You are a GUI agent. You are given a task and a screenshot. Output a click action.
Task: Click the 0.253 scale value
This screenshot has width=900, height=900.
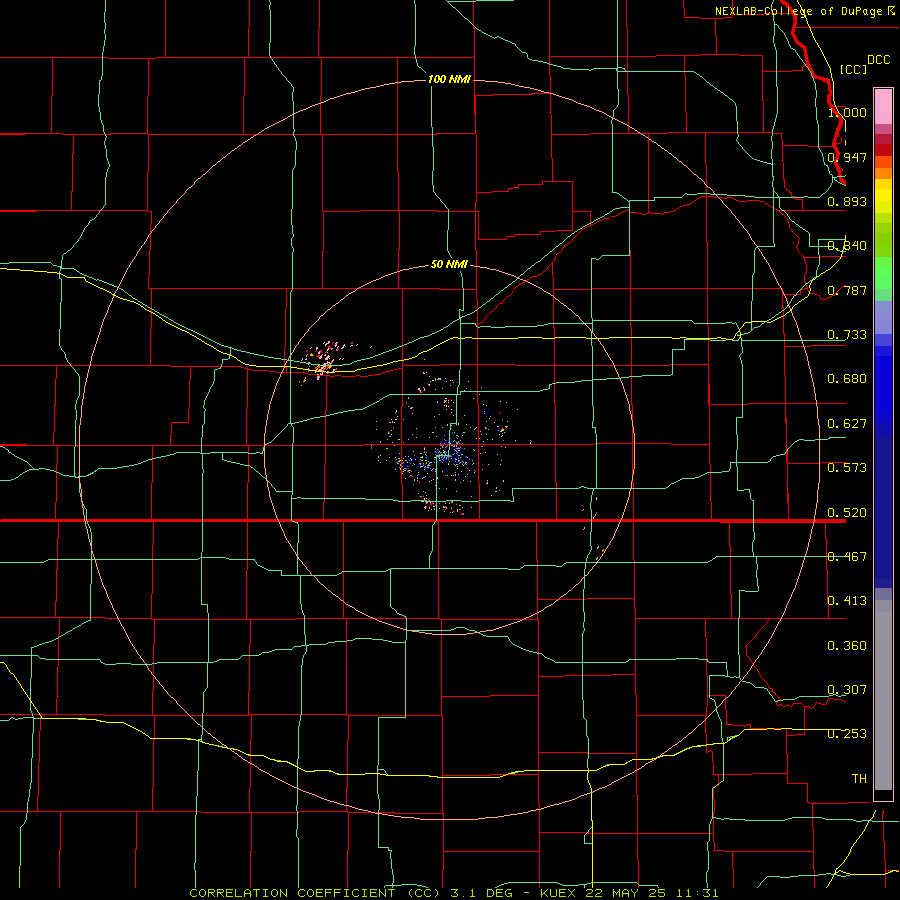coord(847,734)
